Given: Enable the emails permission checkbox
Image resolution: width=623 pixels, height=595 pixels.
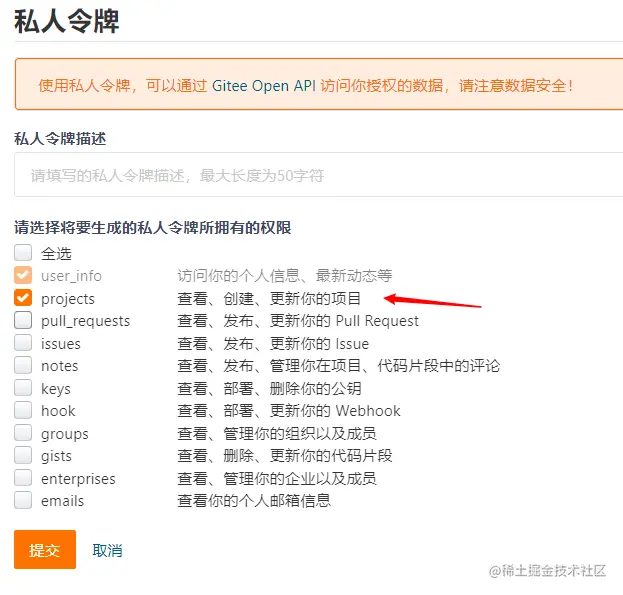Looking at the screenshot, I should click(x=23, y=500).
